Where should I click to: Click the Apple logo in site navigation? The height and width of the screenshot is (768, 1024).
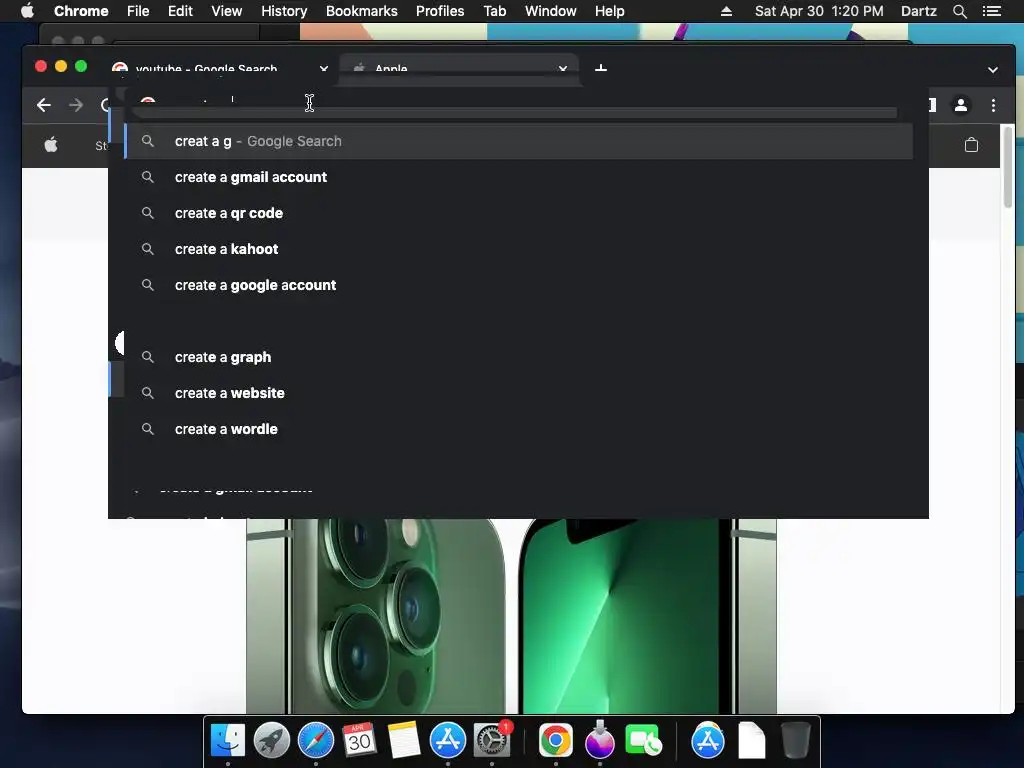coord(51,145)
